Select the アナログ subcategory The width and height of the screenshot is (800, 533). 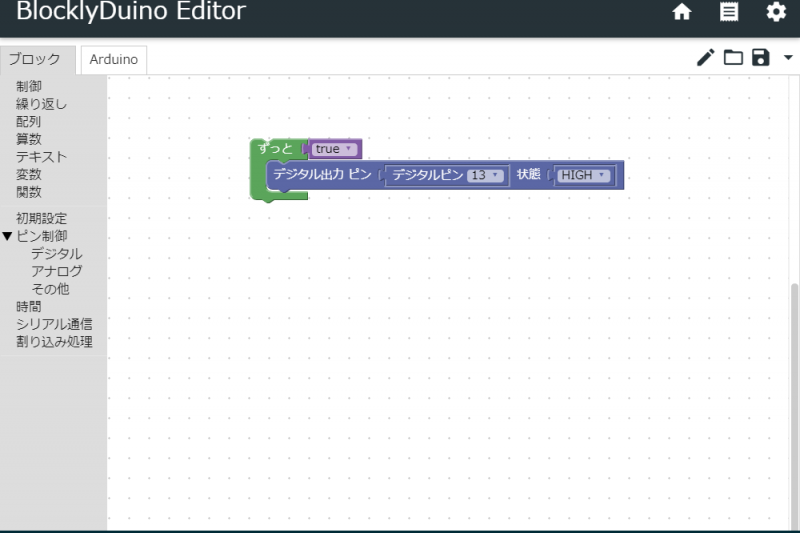click(x=57, y=271)
